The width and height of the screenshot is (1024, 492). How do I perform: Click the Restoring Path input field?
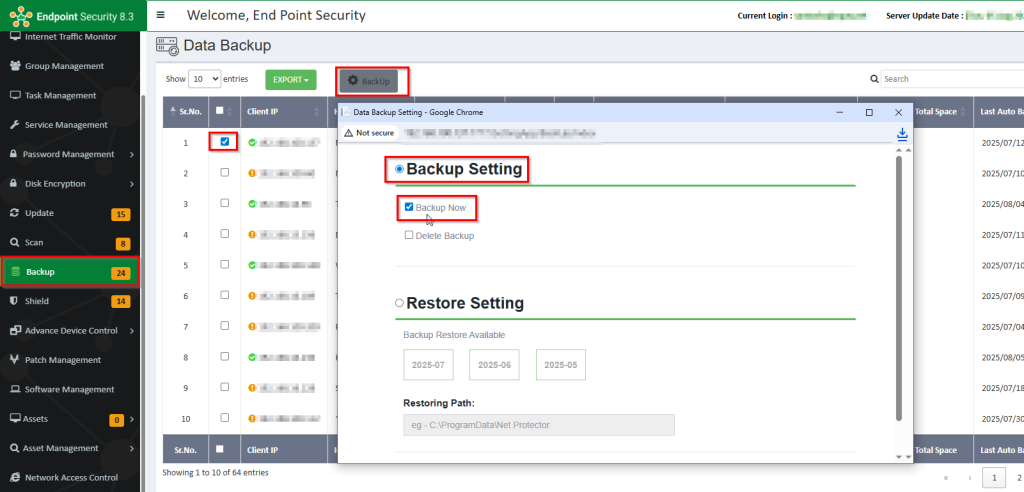click(x=538, y=425)
